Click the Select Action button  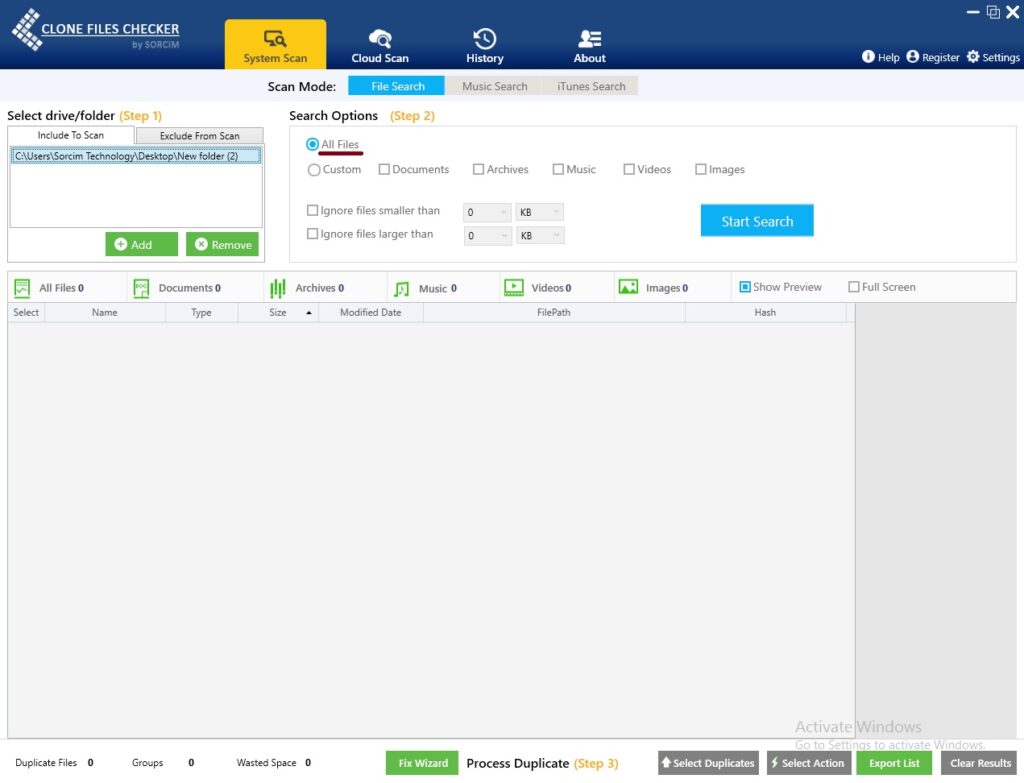(808, 763)
